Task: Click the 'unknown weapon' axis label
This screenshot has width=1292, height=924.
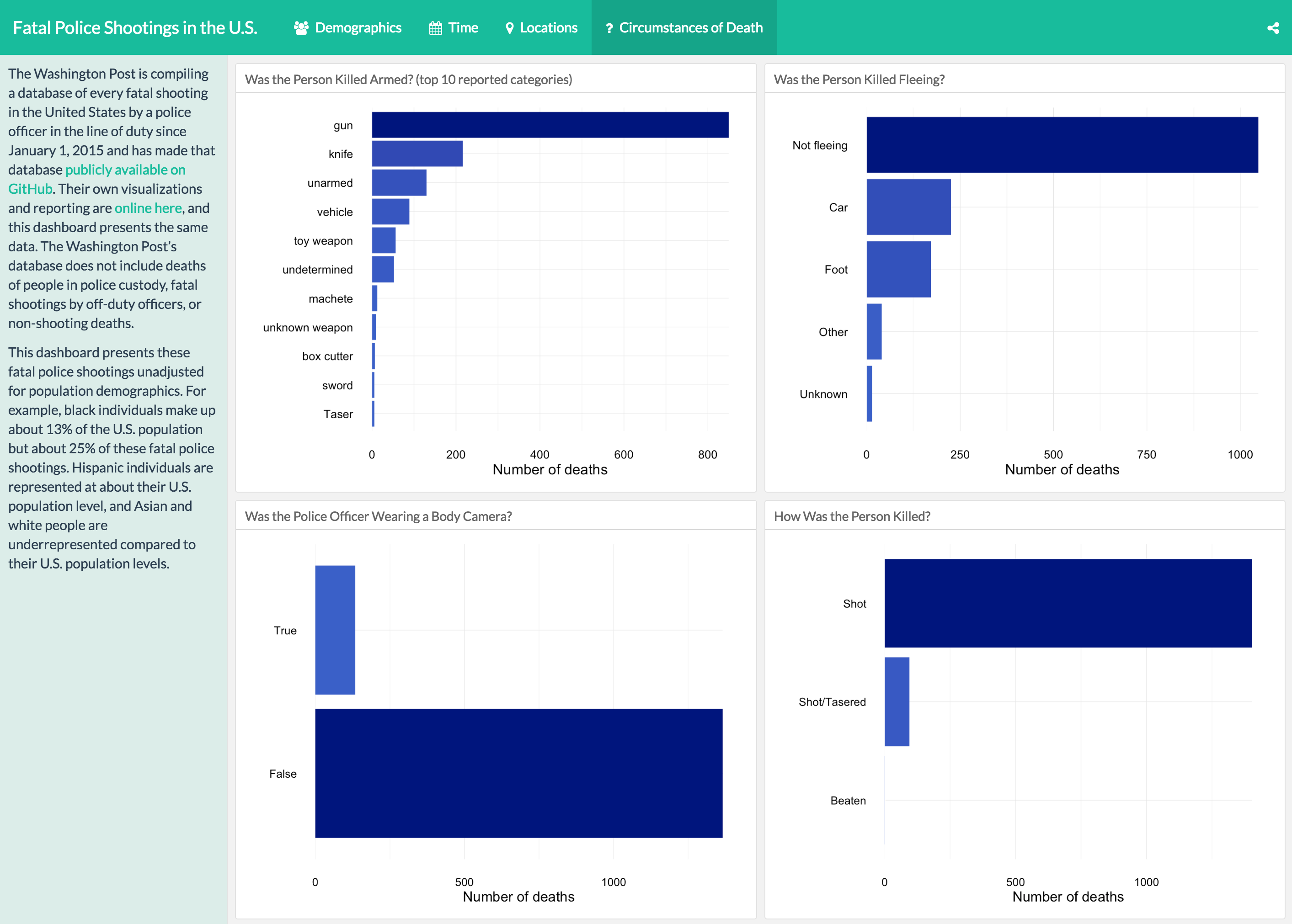Action: click(x=307, y=327)
